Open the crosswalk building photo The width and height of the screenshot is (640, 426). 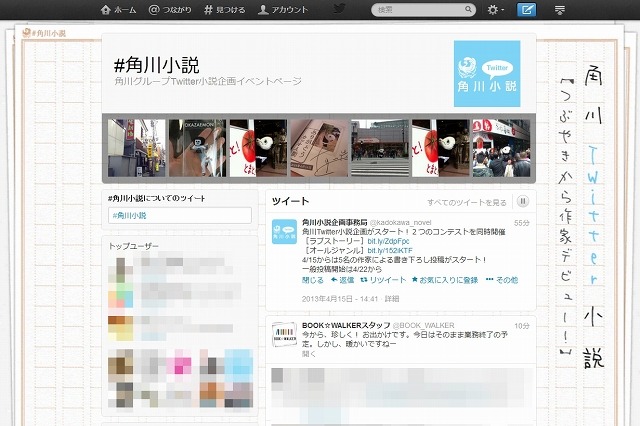[x=380, y=148]
